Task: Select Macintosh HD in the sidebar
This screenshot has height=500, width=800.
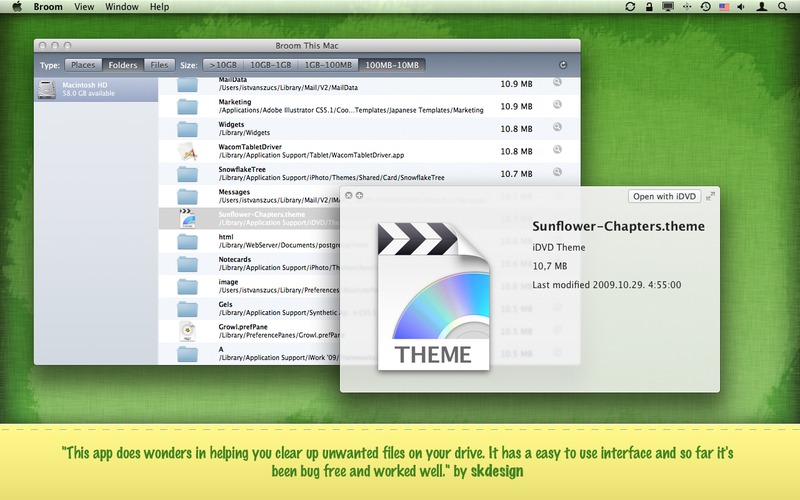Action: pyautogui.click(x=95, y=90)
